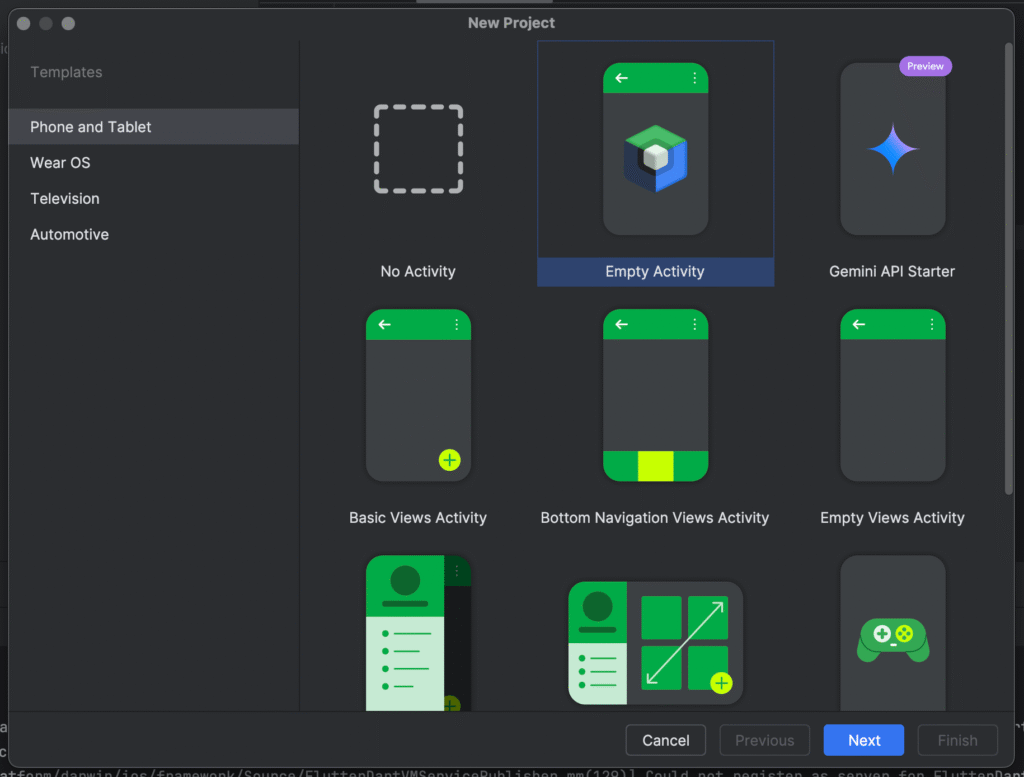Click the No Activity label

418,272
